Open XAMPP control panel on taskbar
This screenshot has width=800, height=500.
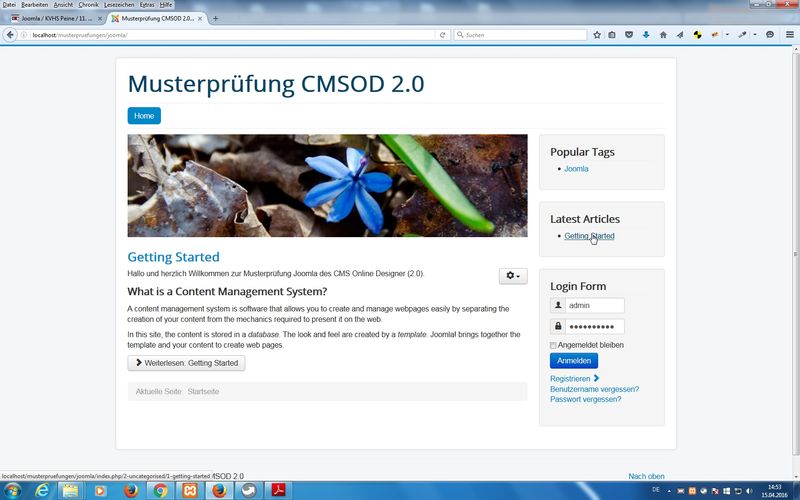pyautogui.click(x=190, y=491)
